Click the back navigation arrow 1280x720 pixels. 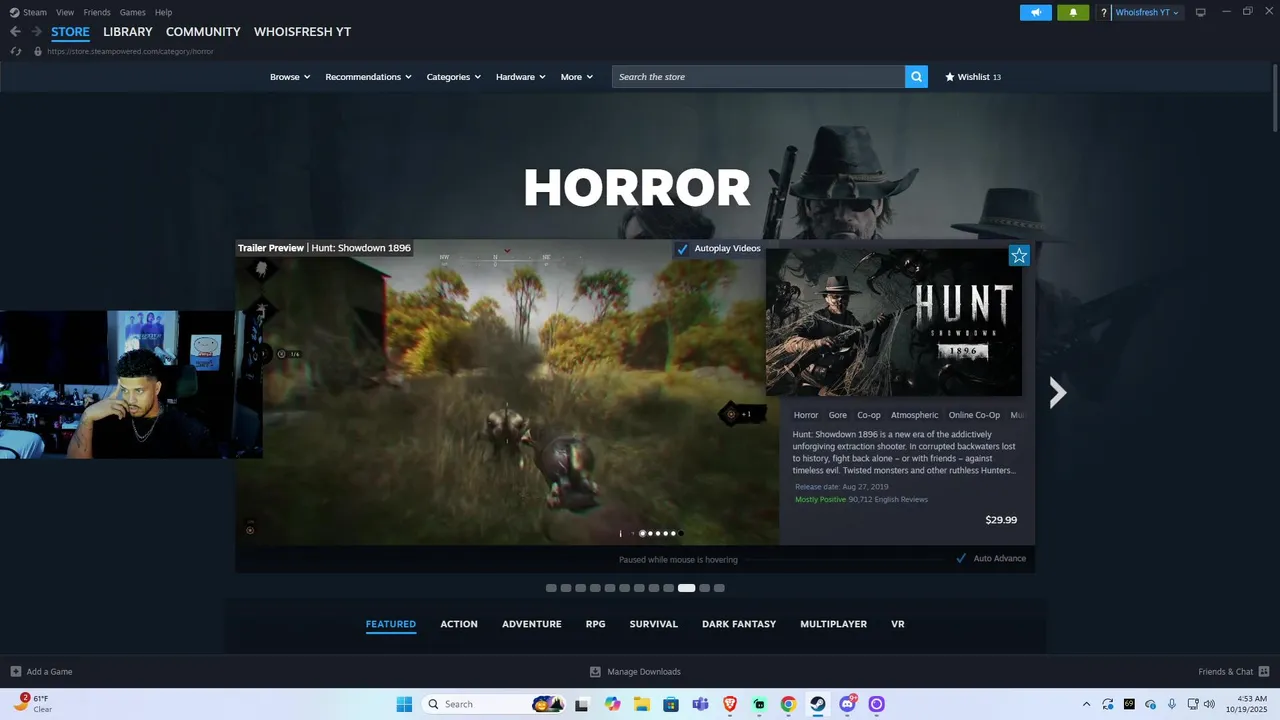15,32
